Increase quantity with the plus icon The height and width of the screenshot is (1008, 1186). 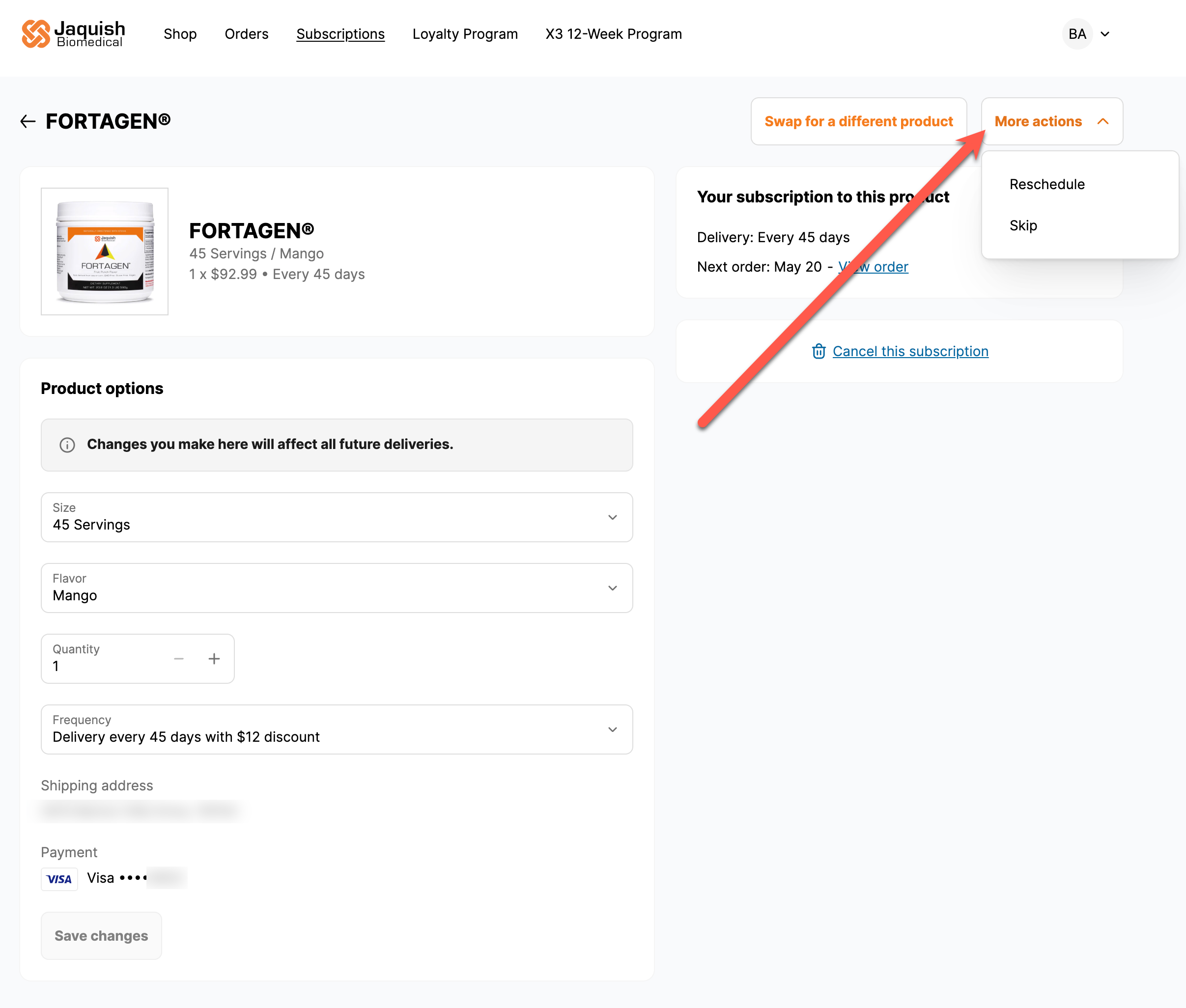click(214, 659)
